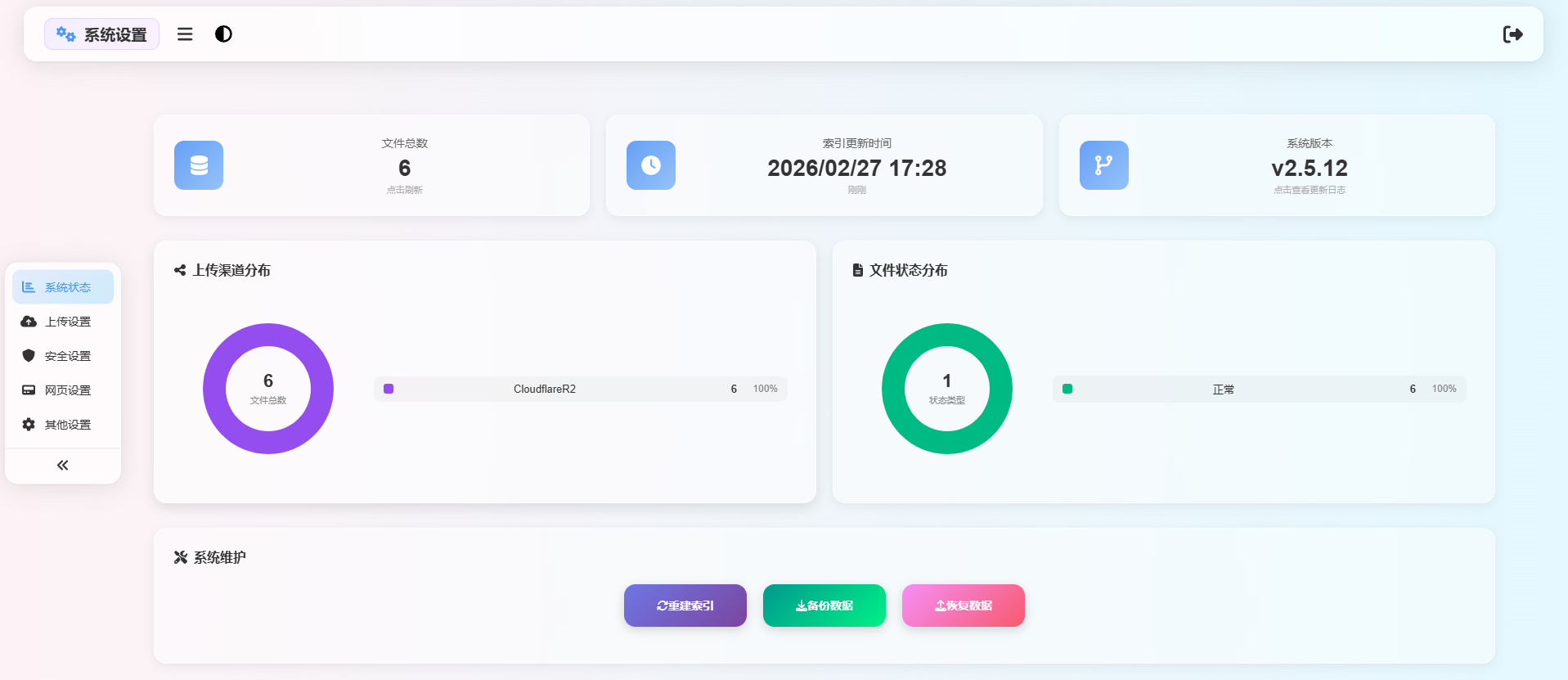Select 系统状态 in the sidebar
Screen dimensions: 1568x680
[x=63, y=287]
